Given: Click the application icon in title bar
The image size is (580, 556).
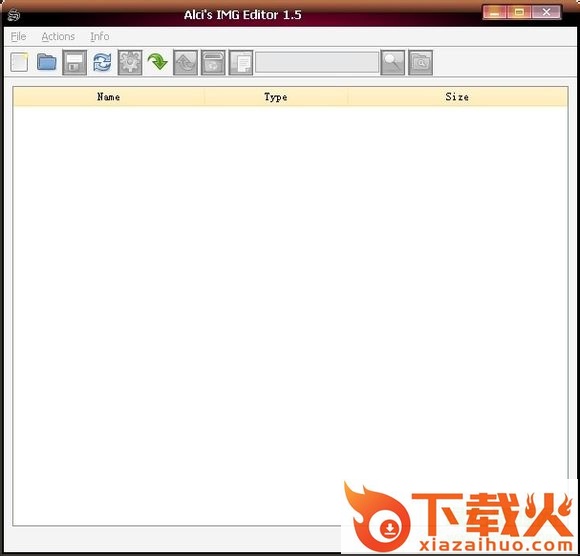Looking at the screenshot, I should (x=14, y=15).
